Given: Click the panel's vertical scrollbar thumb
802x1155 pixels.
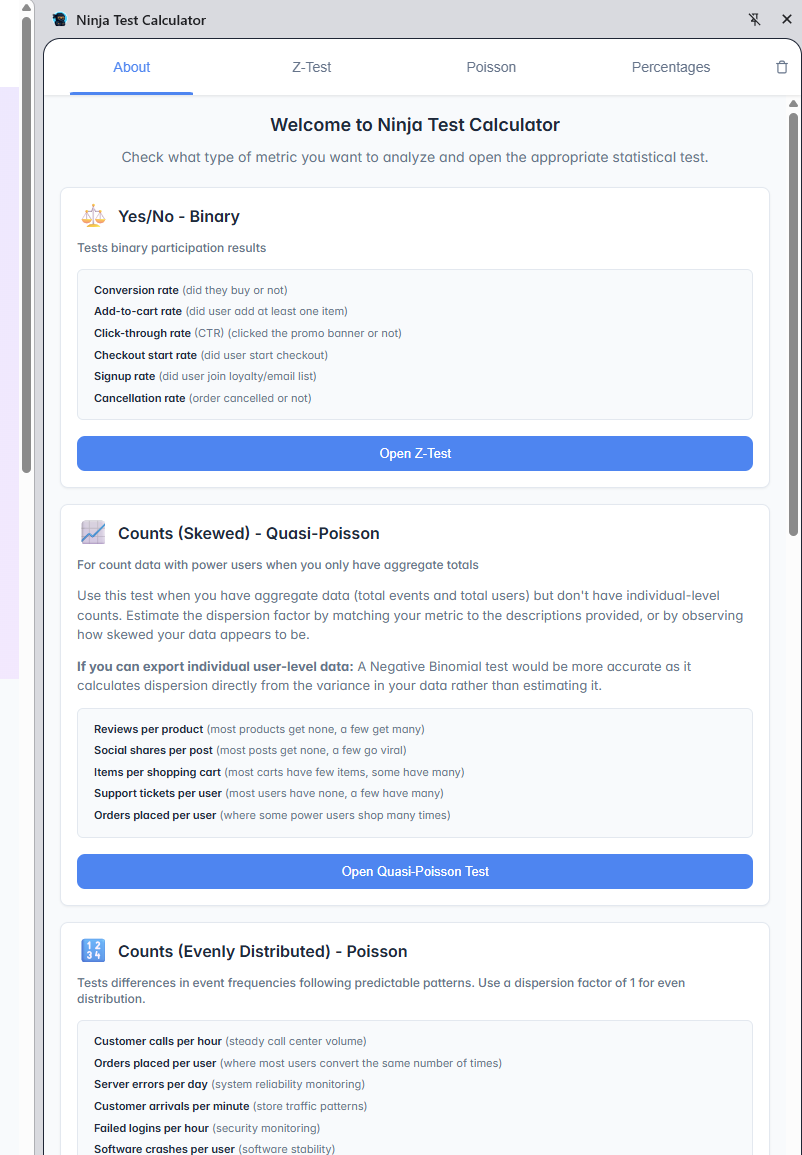Looking at the screenshot, I should tap(793, 320).
